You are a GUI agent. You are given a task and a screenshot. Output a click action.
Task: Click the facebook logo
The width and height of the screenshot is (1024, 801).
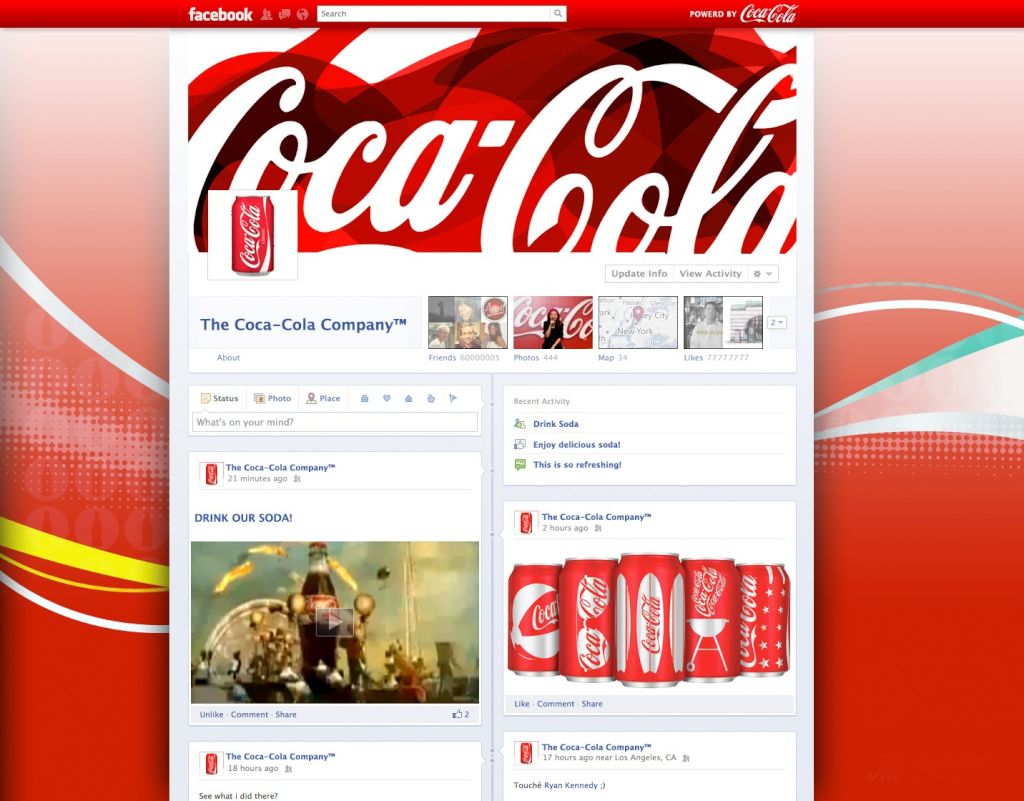tap(221, 14)
